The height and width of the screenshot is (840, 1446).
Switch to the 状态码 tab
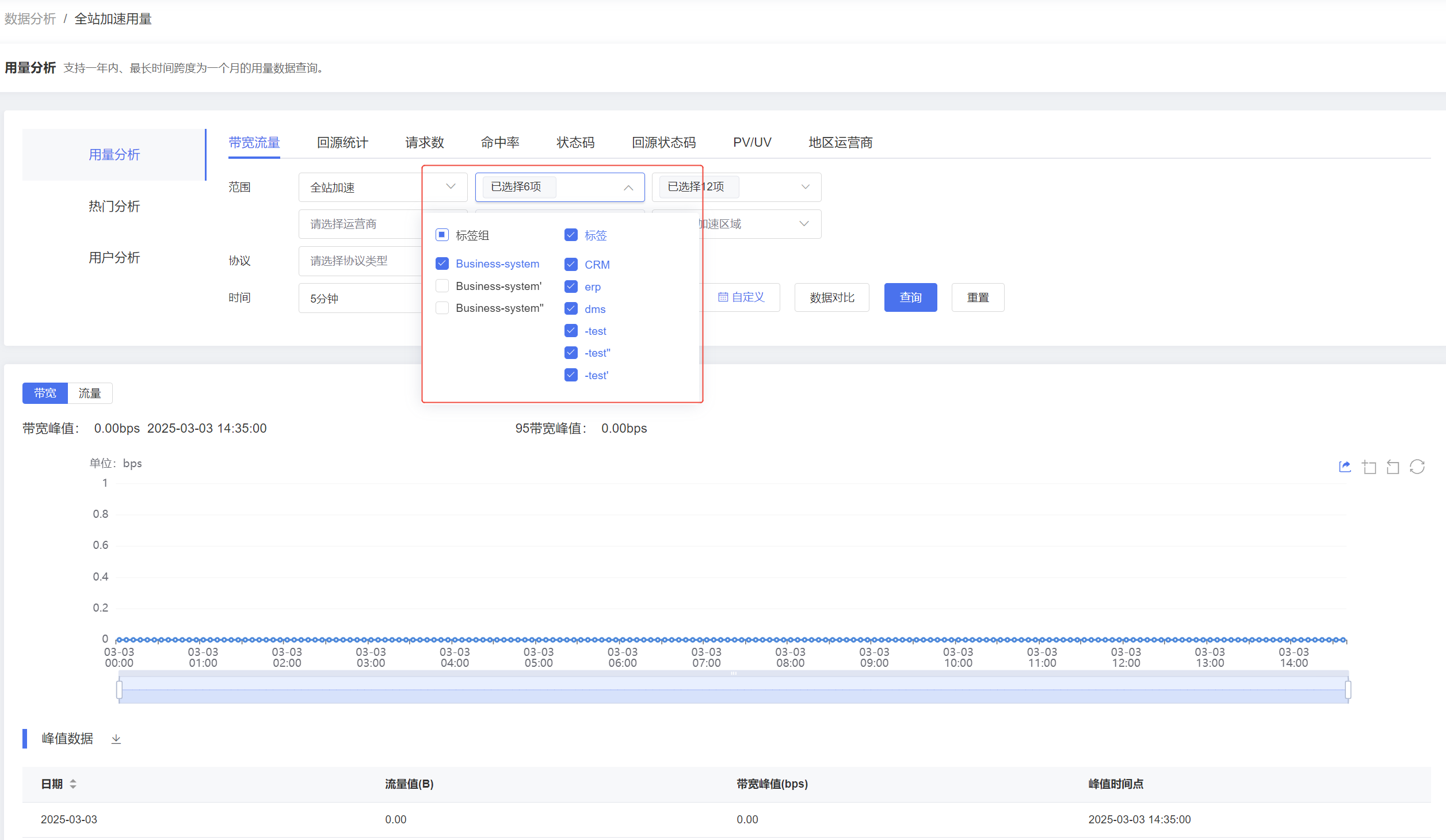(x=575, y=142)
